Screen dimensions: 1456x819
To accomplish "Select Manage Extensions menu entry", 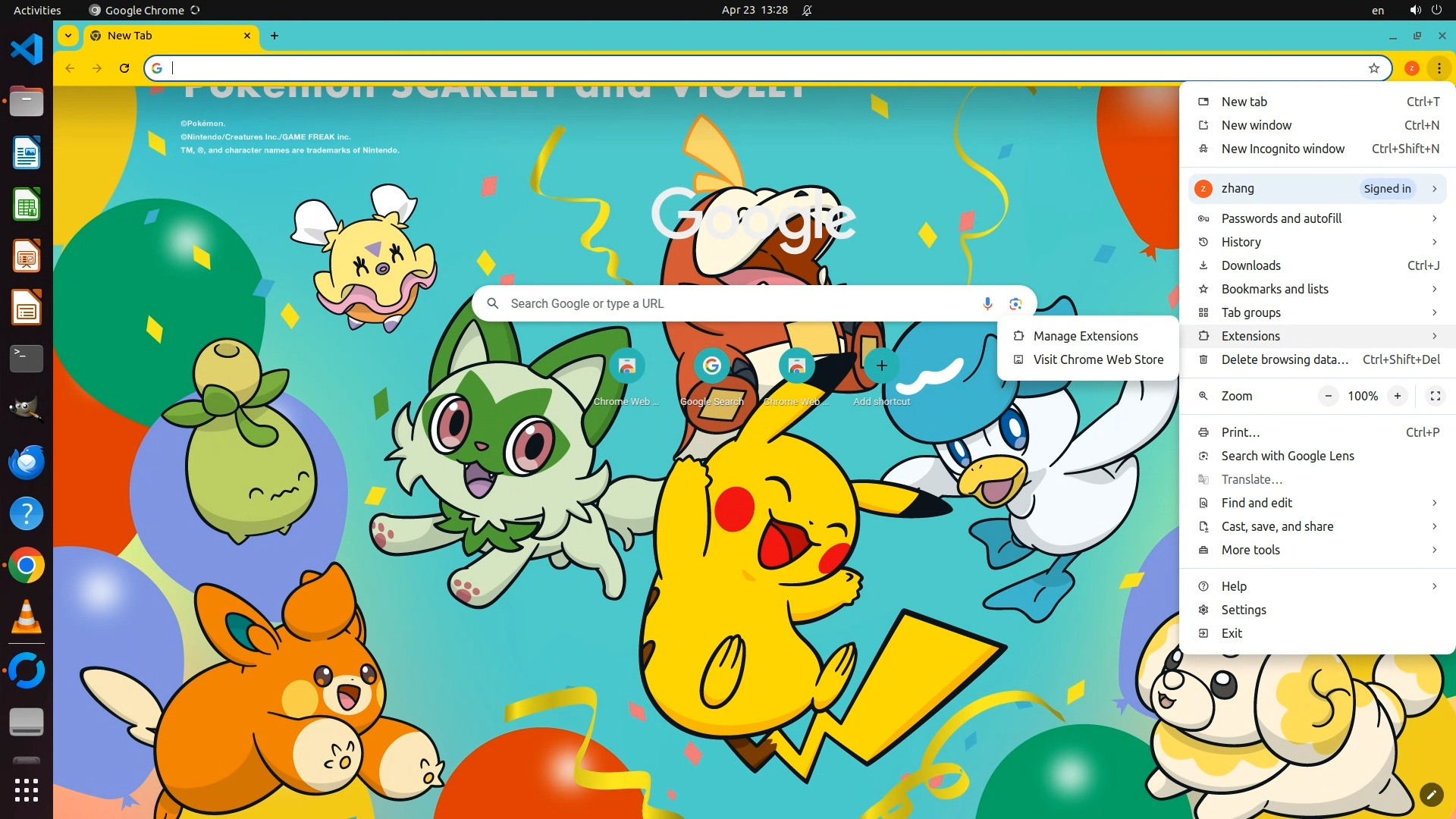I will tap(1085, 336).
